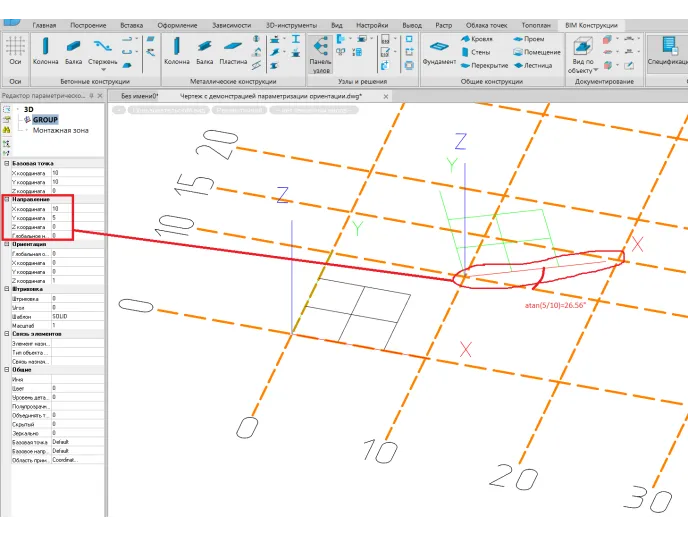
Task: Click the Проем opening tool
Action: coord(529,39)
